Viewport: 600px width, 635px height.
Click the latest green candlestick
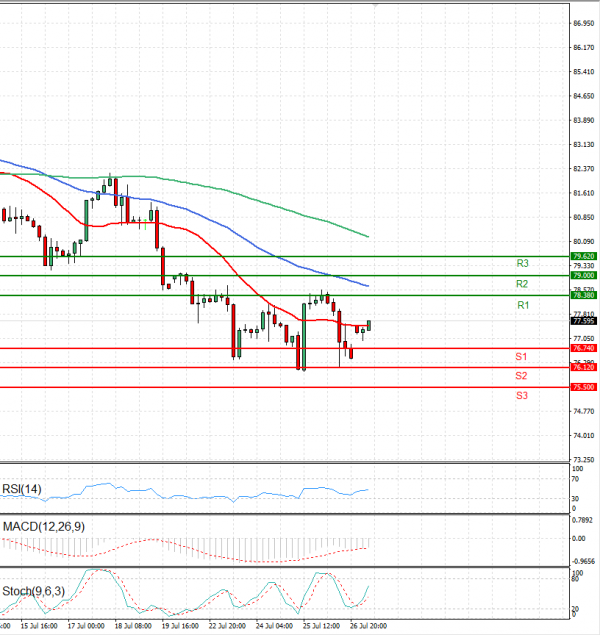(369, 326)
